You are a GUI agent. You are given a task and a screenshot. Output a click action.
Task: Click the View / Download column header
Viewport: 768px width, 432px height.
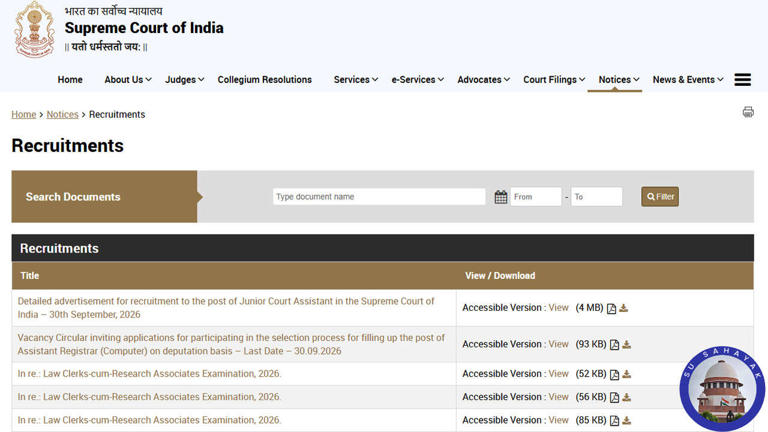[500, 276]
